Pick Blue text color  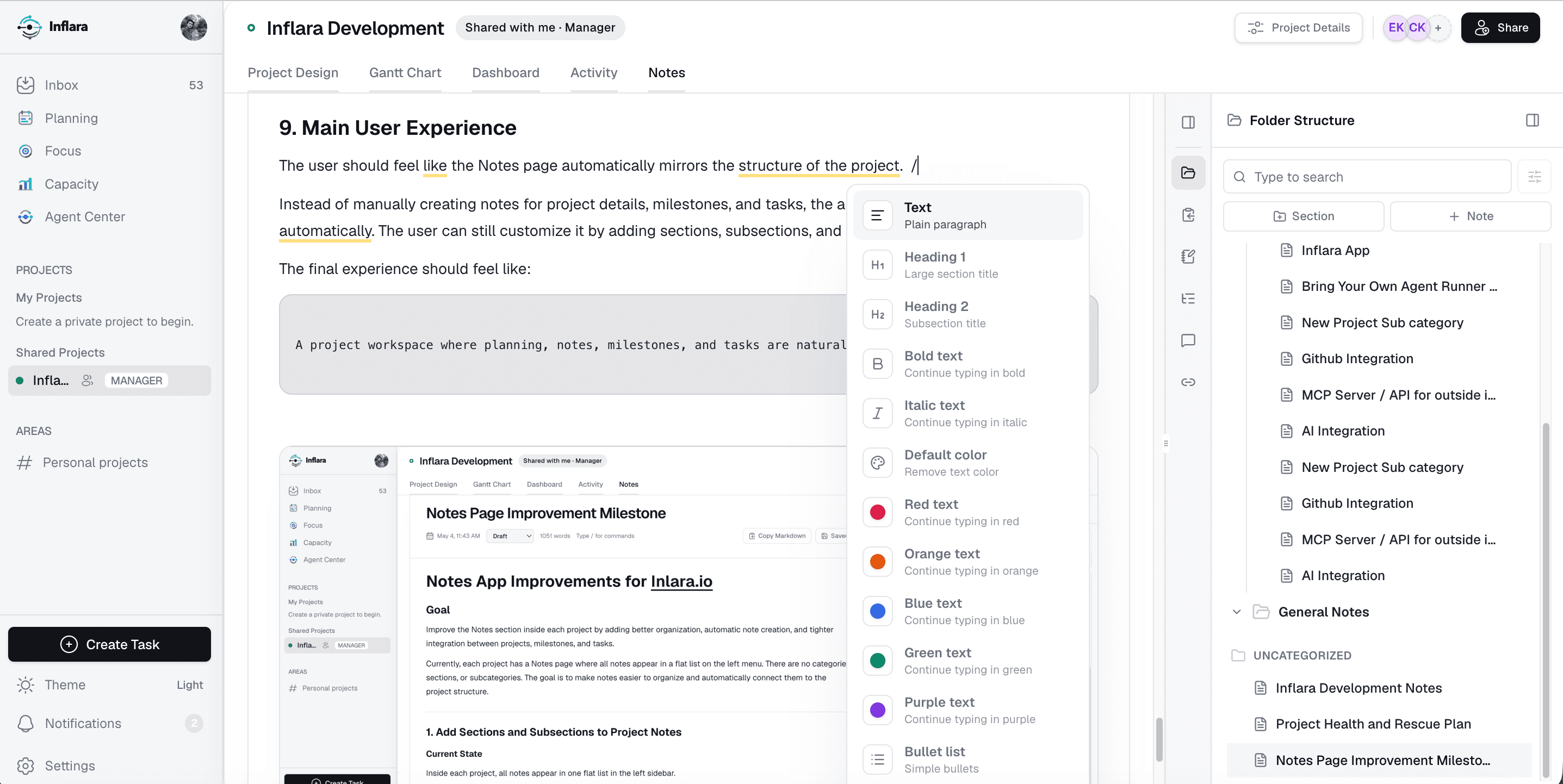(x=968, y=611)
